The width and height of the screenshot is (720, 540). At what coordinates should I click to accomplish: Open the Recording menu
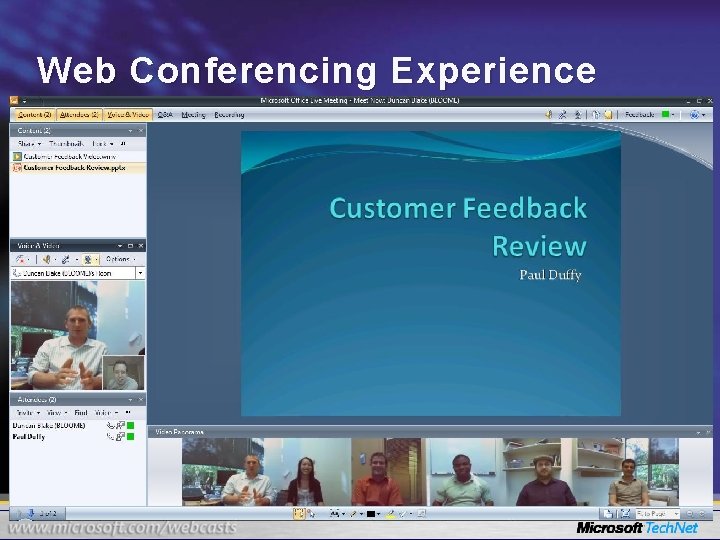pyautogui.click(x=229, y=115)
